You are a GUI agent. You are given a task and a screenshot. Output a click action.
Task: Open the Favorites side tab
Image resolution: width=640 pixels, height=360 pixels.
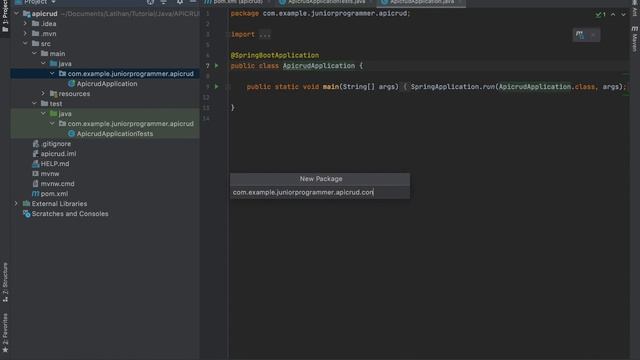point(5,333)
